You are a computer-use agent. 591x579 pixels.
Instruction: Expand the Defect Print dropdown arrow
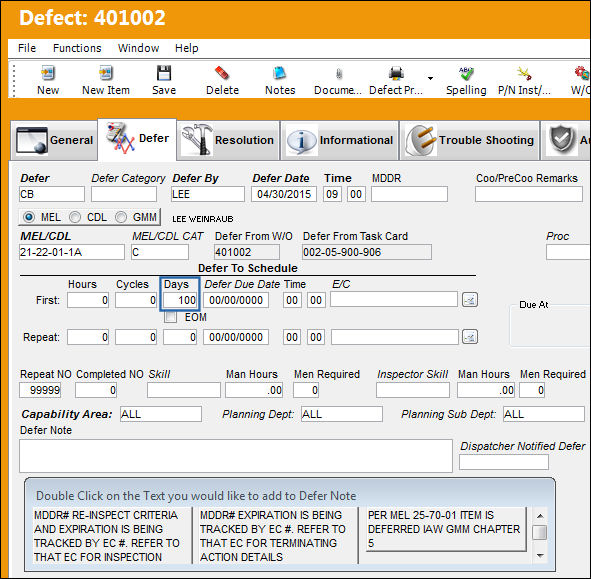tap(430, 78)
